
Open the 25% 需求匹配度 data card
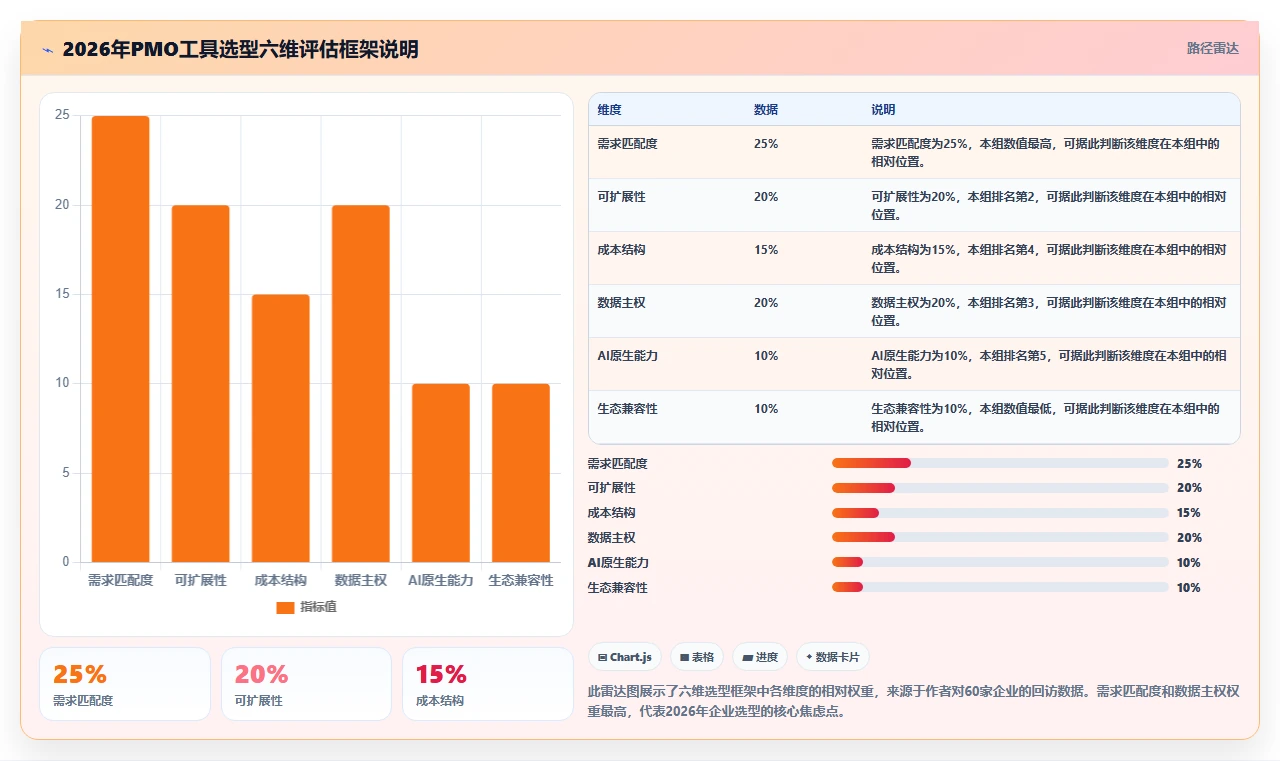tap(125, 684)
